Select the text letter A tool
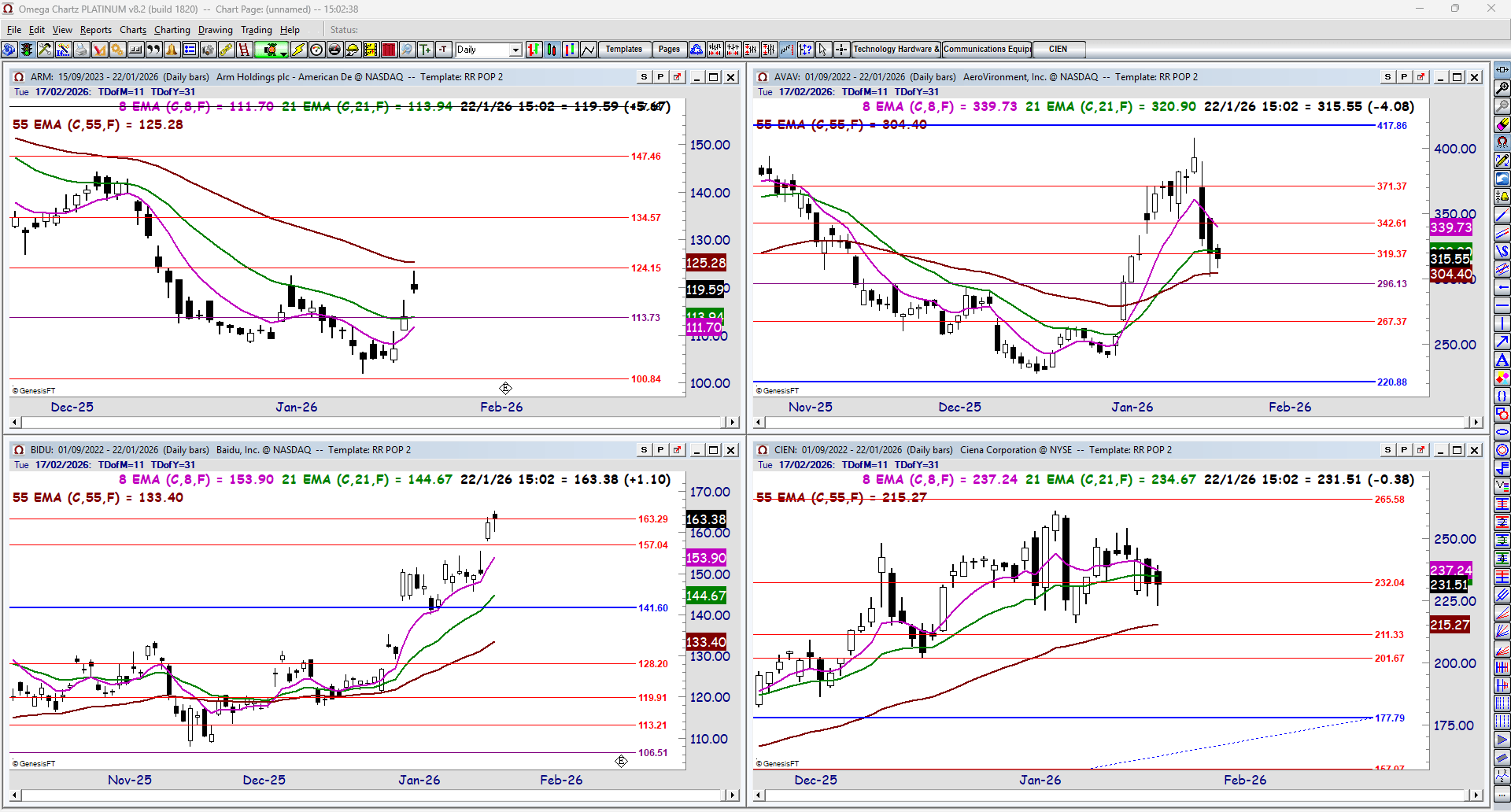 [x=1502, y=360]
